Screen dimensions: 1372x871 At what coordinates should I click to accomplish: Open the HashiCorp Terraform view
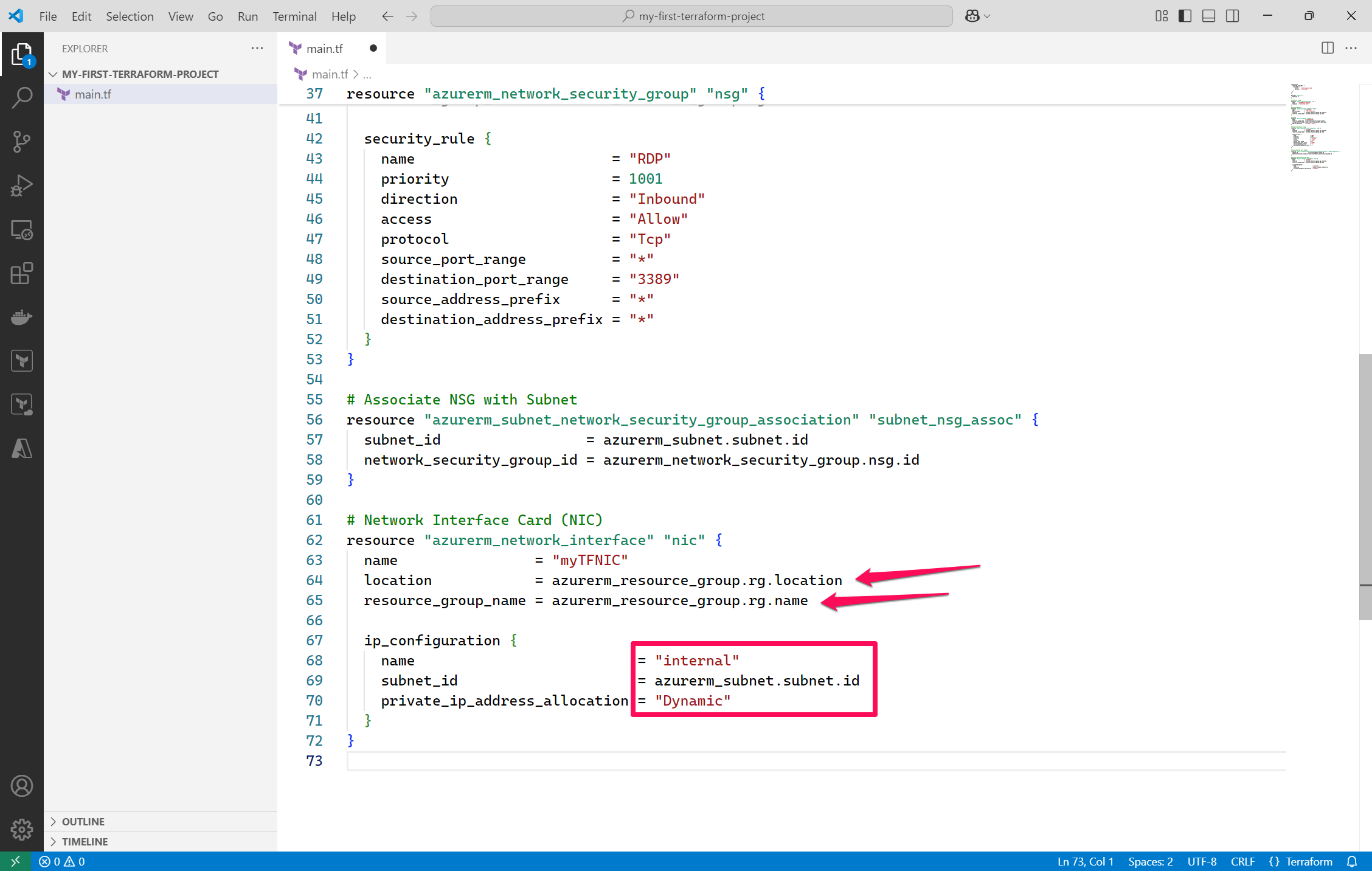coord(22,361)
